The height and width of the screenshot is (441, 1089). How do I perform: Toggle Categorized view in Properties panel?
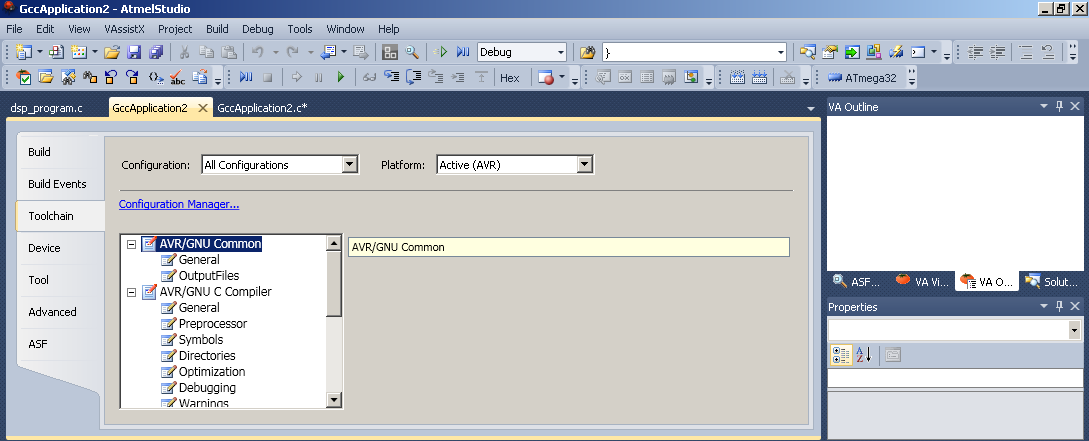coord(841,355)
